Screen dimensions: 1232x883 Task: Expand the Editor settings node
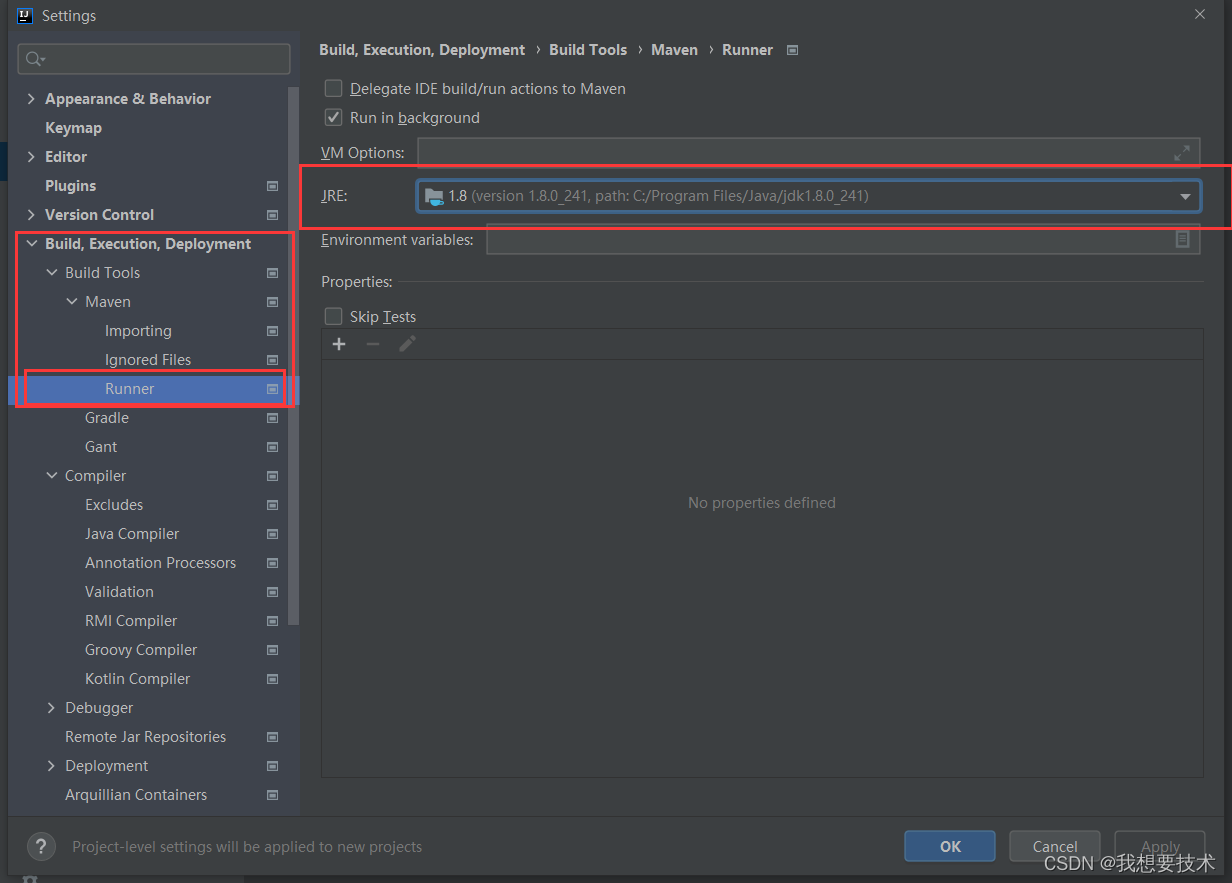(x=32, y=157)
